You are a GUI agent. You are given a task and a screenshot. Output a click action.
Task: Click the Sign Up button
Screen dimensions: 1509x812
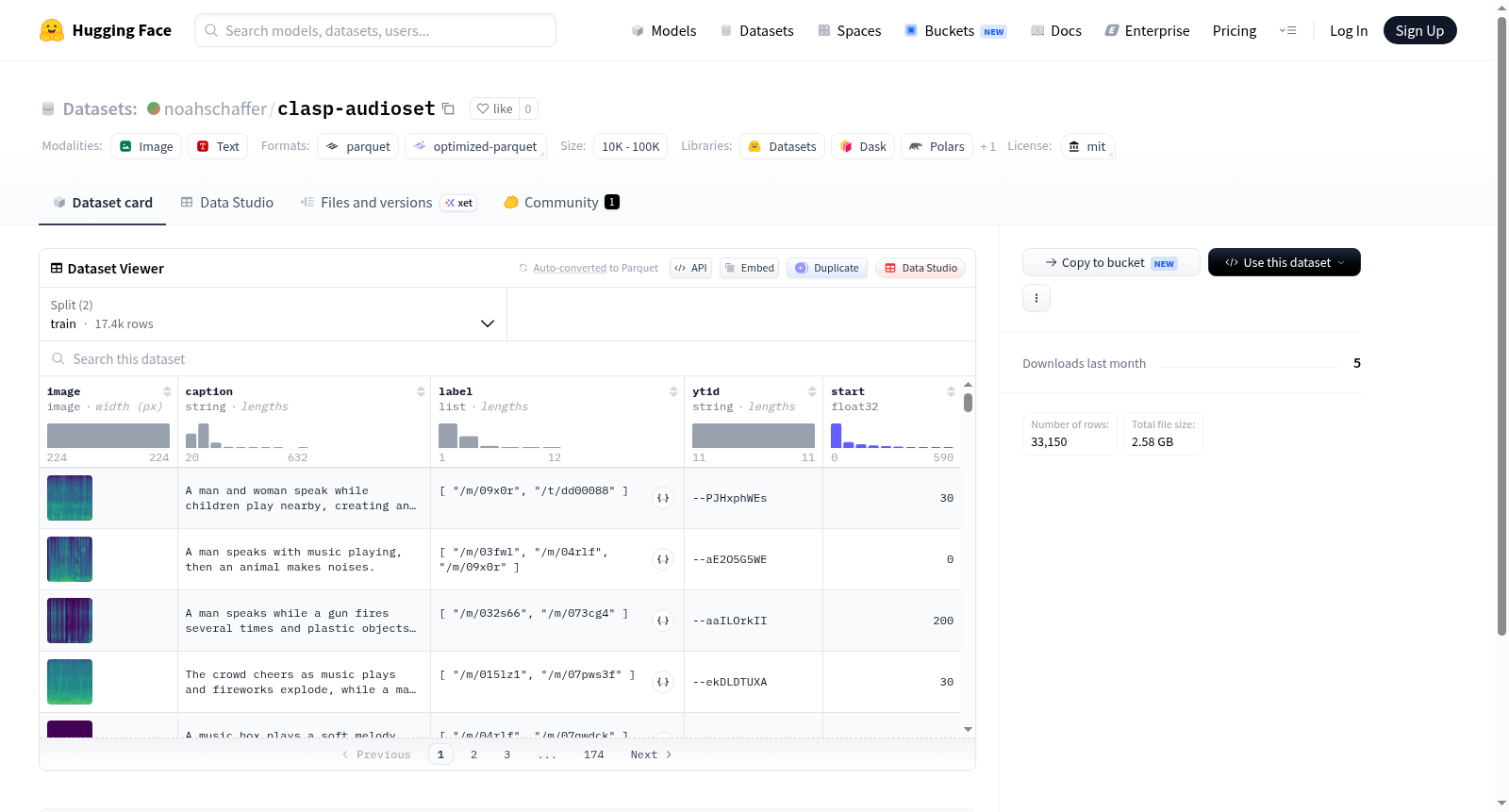click(x=1419, y=30)
